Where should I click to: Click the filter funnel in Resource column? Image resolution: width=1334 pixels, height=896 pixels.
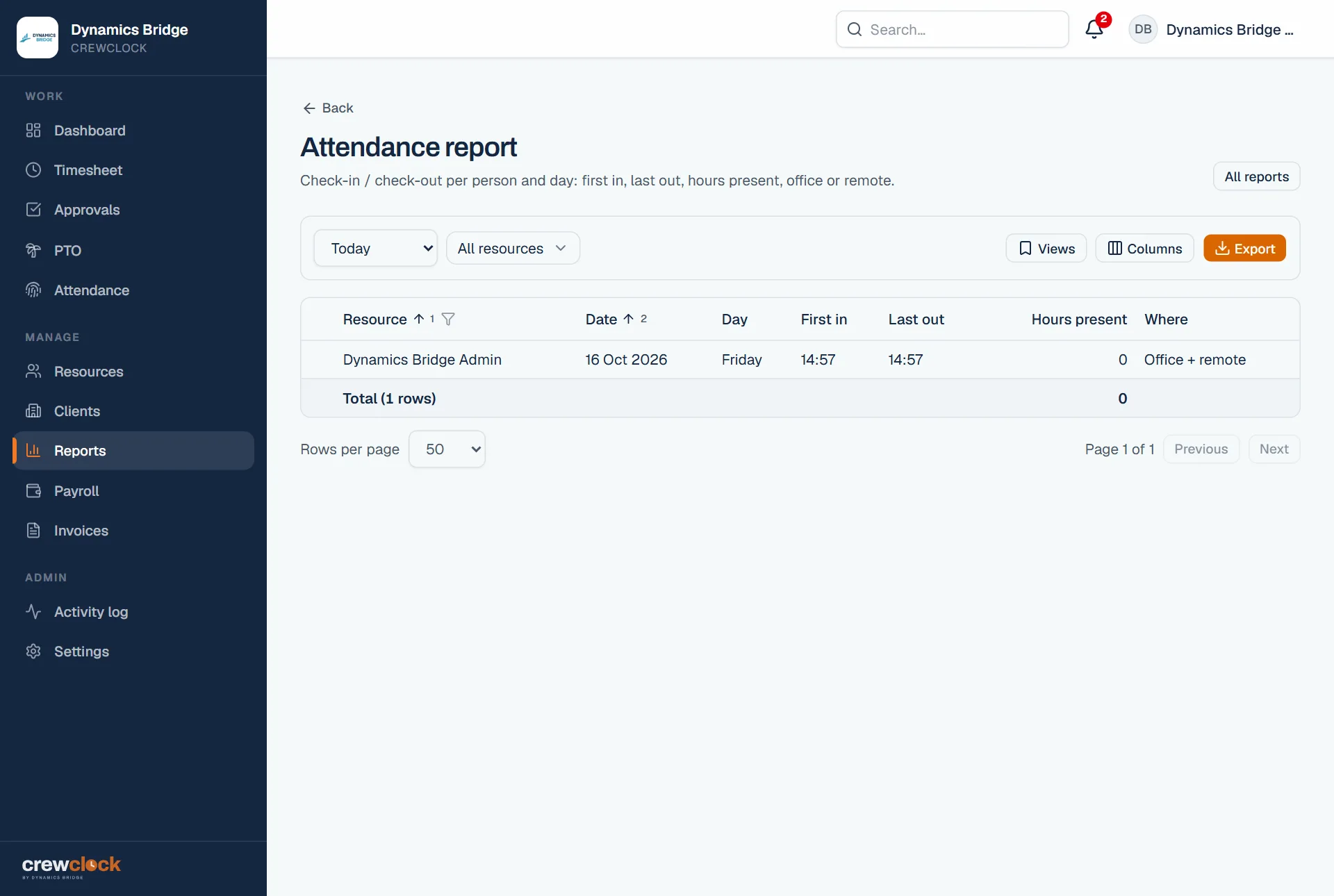click(x=448, y=319)
